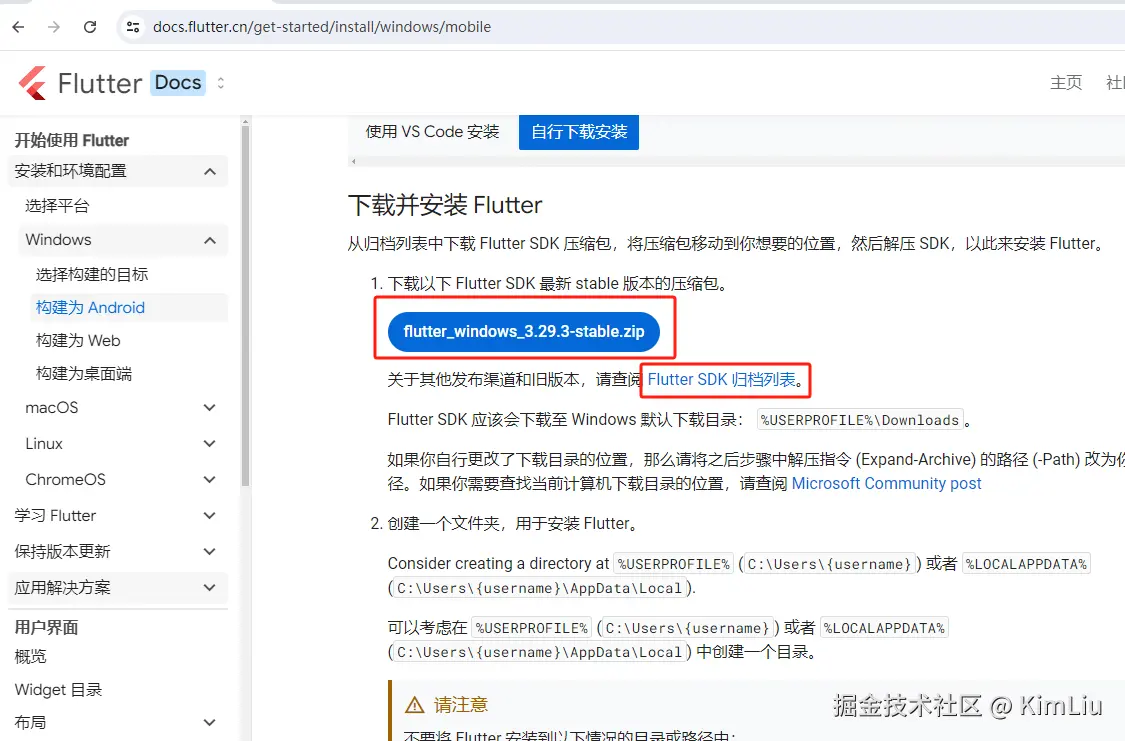
Task: Select 构建为 Web sidebar item
Action: click(x=78, y=340)
